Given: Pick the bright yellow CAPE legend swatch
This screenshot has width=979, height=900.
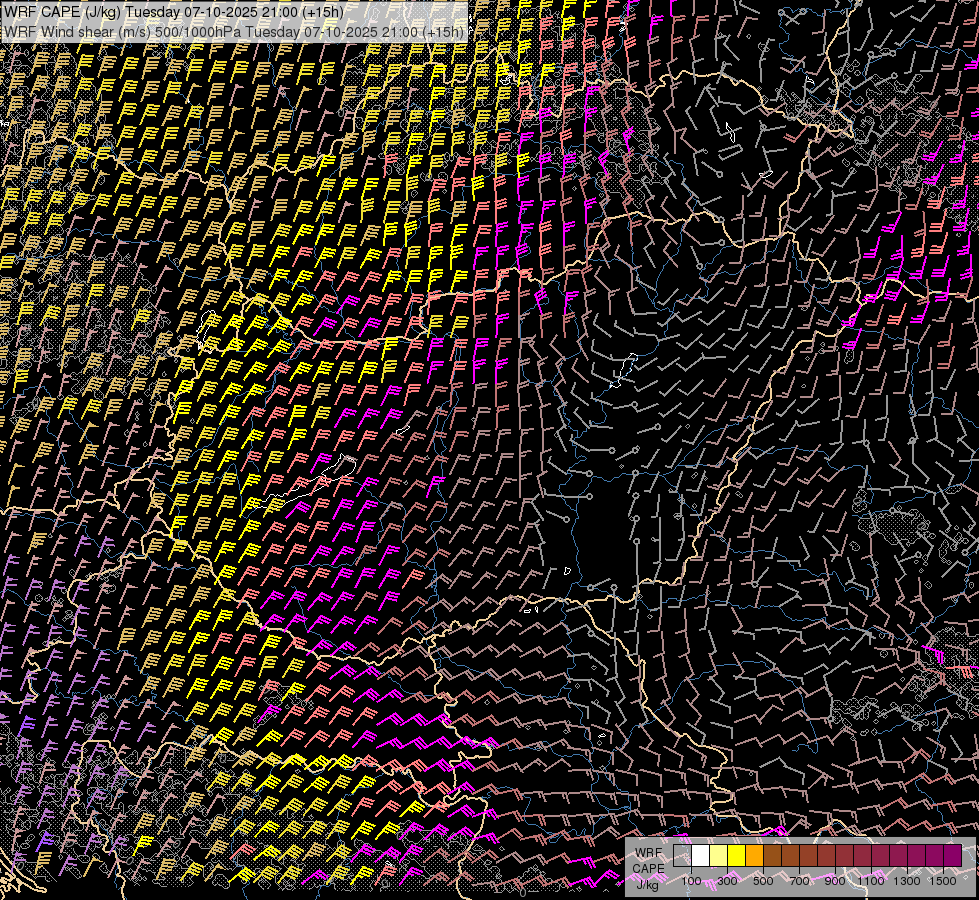Looking at the screenshot, I should click(737, 856).
